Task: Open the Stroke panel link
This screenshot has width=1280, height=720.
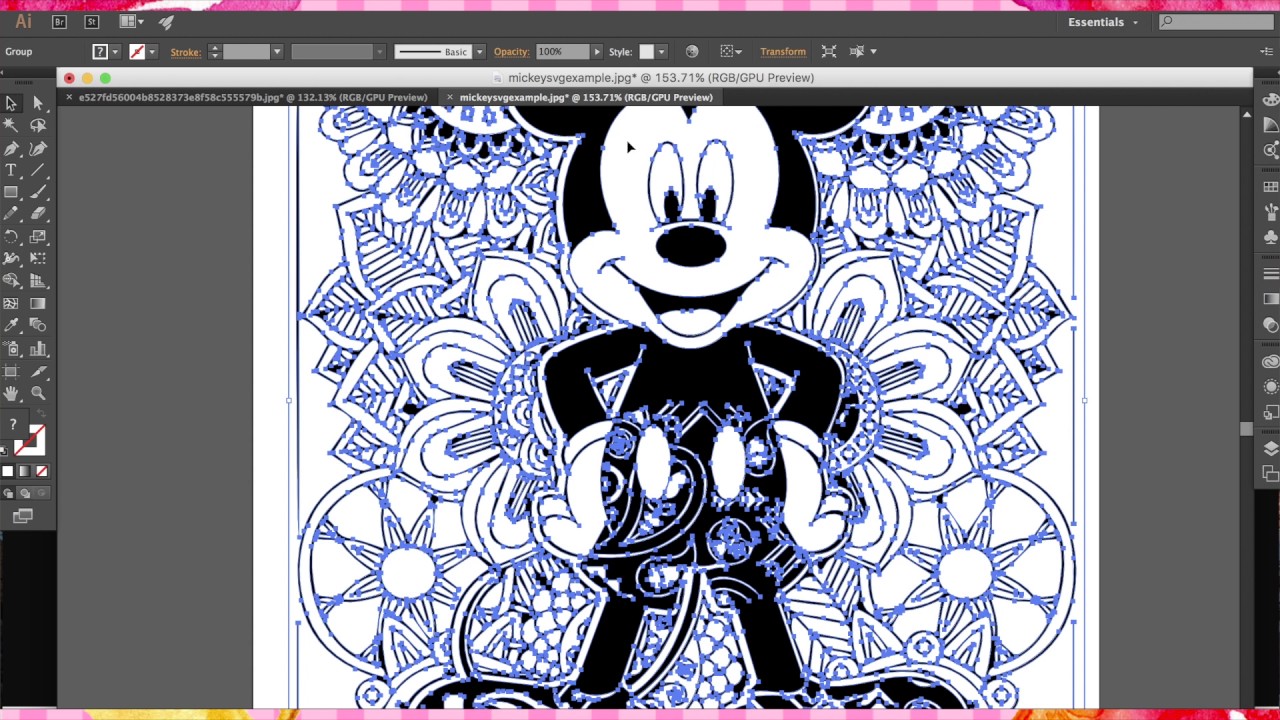Action: pos(185,52)
